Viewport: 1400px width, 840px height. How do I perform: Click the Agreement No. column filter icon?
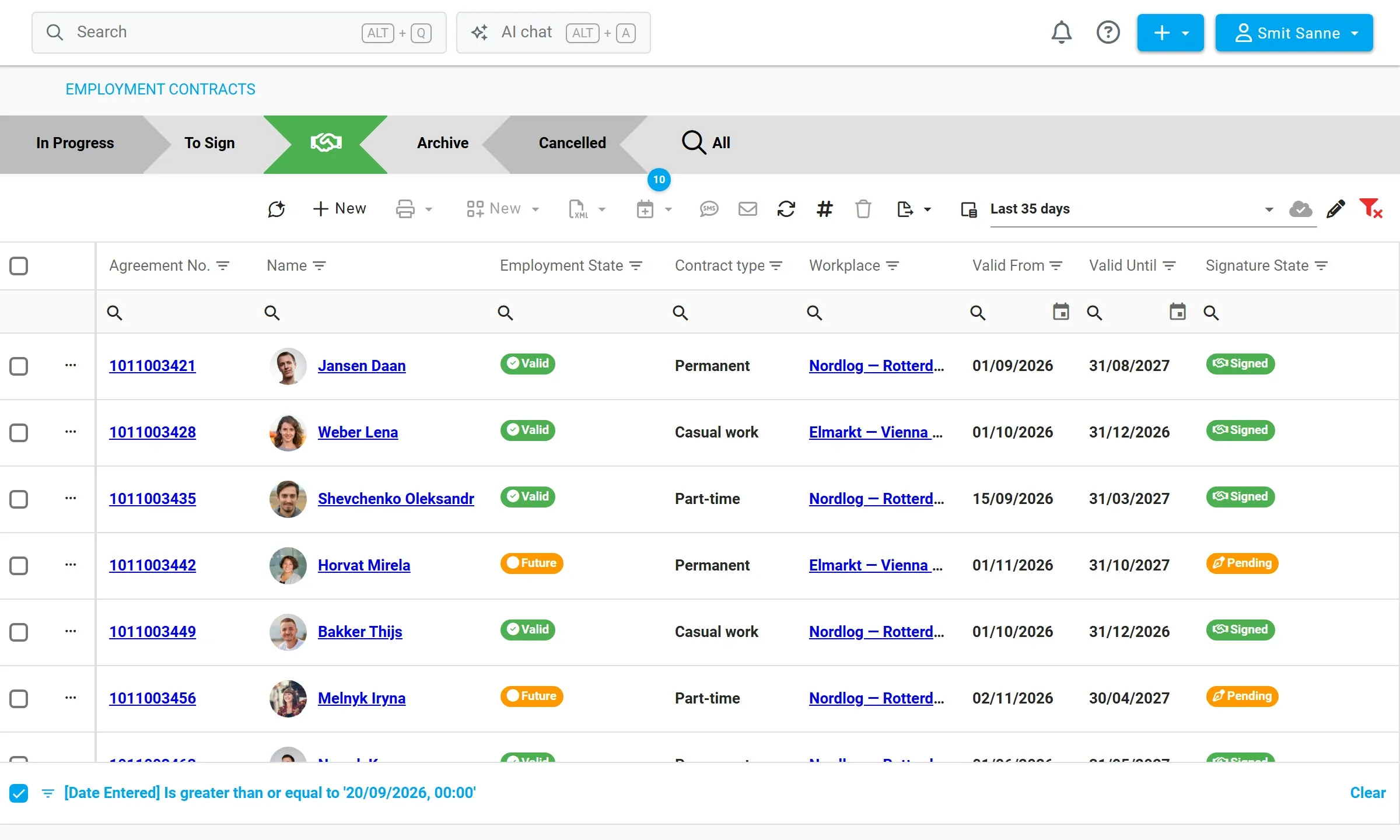(x=223, y=266)
